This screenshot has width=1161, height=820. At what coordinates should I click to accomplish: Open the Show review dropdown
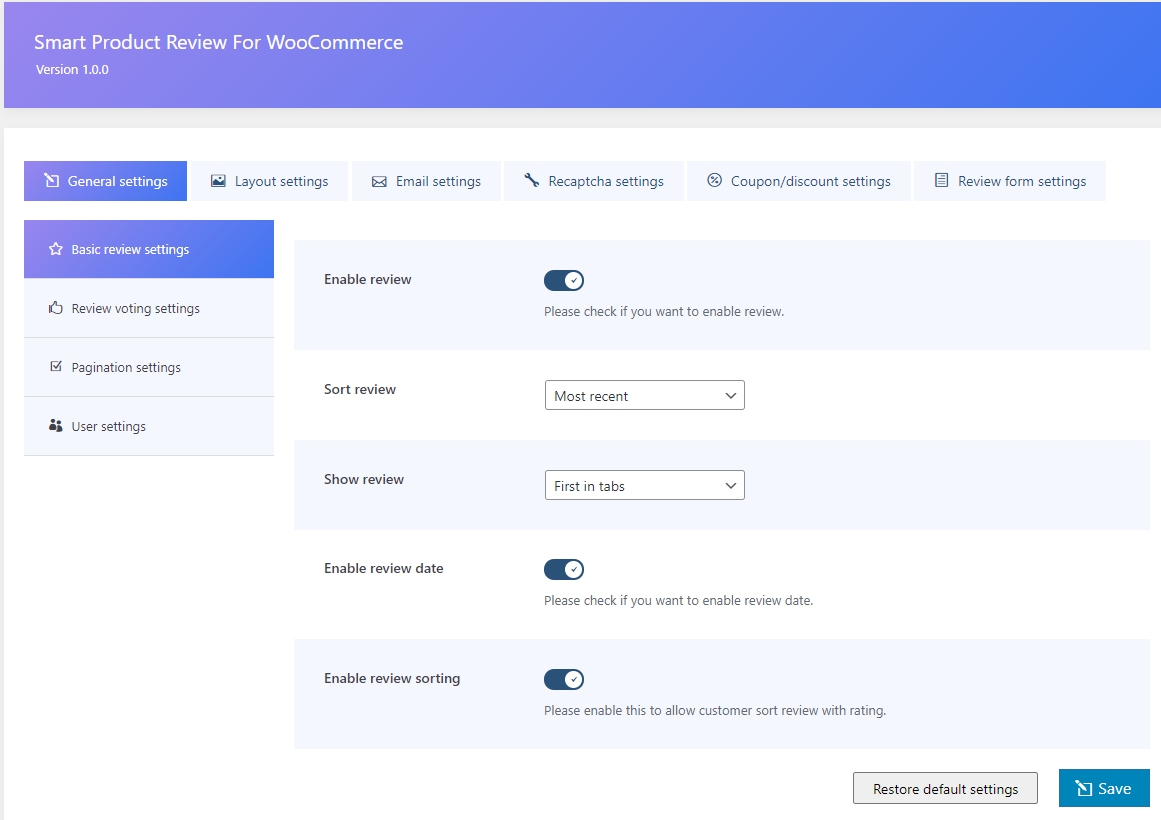pyautogui.click(x=644, y=485)
